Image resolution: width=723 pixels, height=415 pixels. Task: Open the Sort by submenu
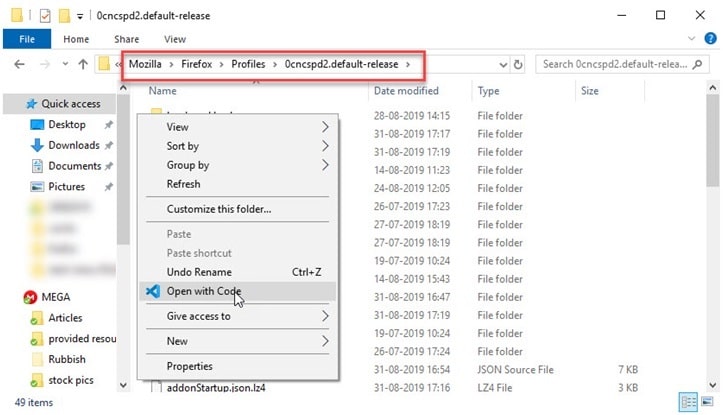[238, 146]
